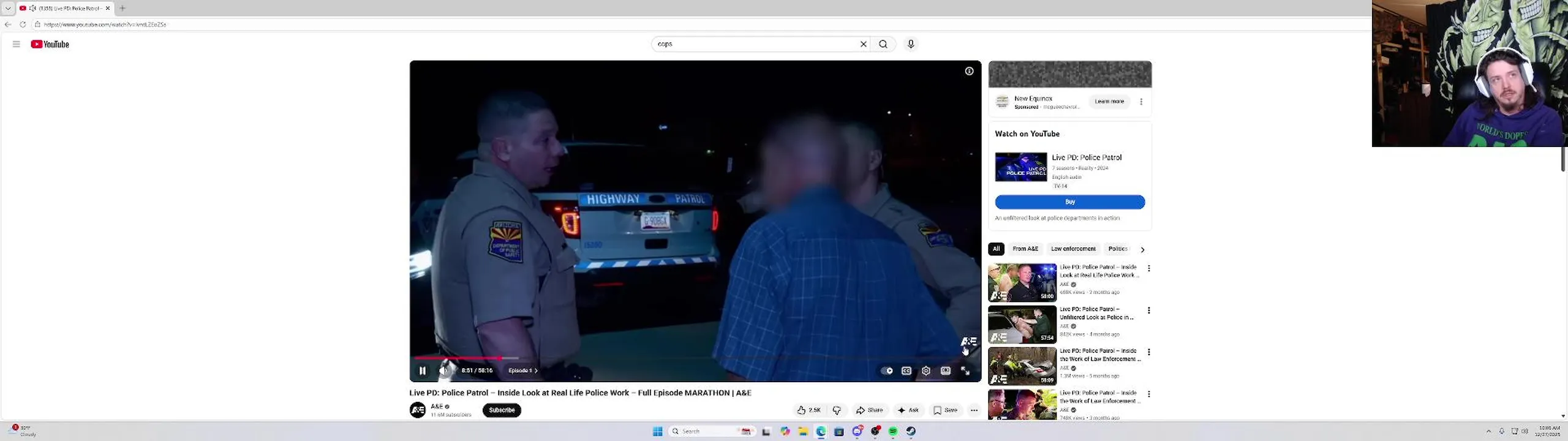Select the From A&E filter chip

[1025, 249]
